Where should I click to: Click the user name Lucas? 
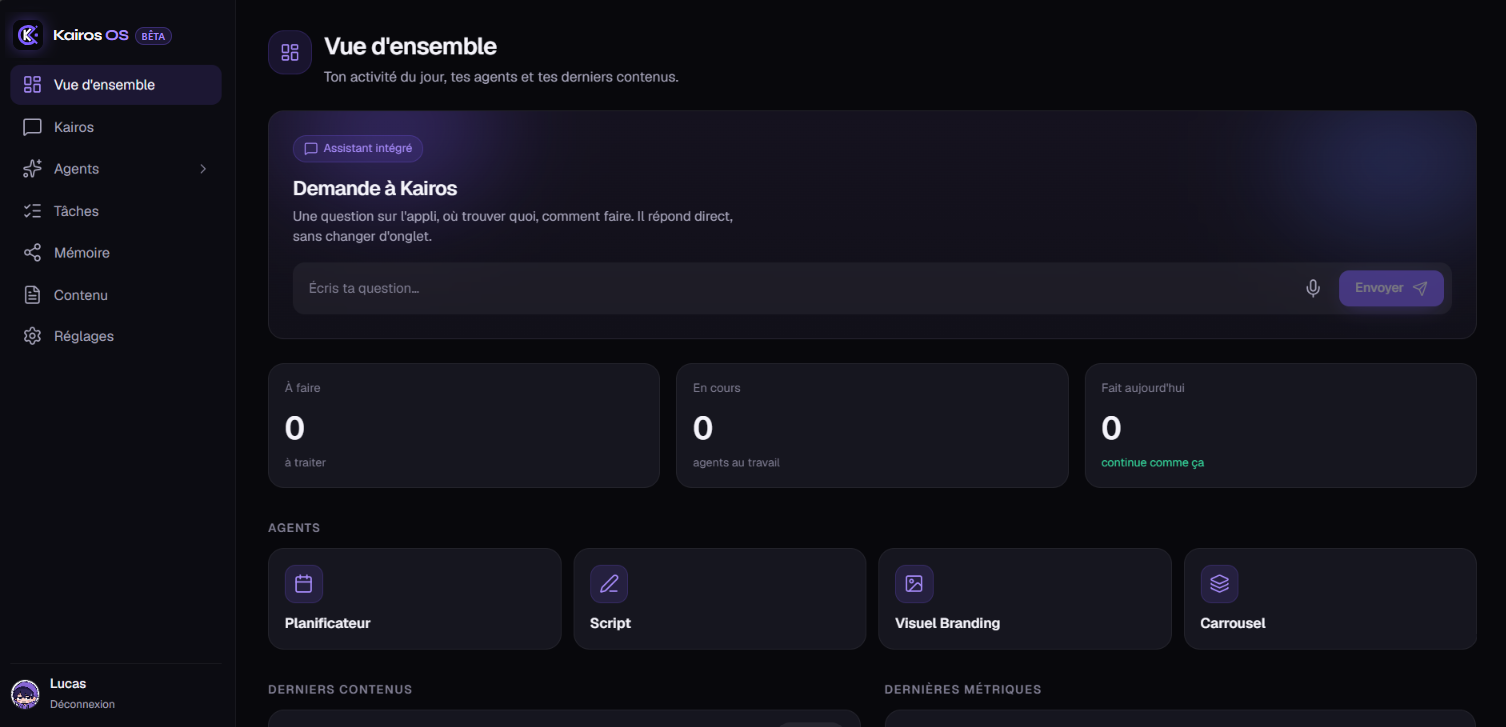(x=68, y=684)
